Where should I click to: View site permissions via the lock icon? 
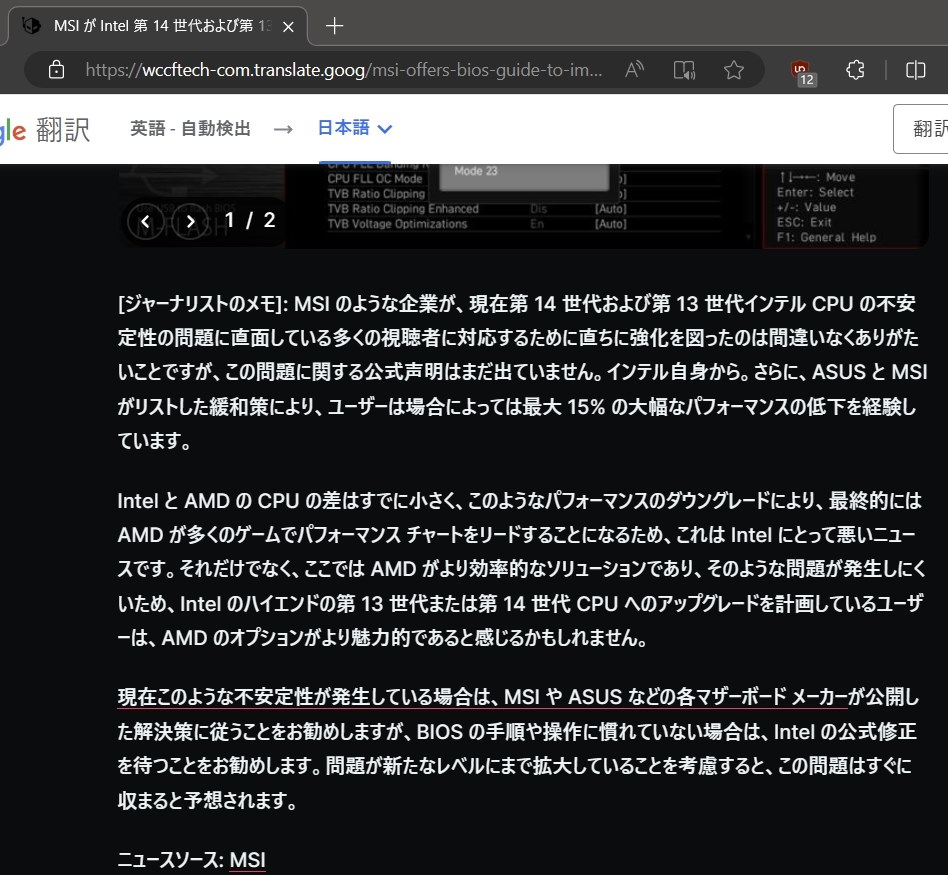[x=56, y=70]
